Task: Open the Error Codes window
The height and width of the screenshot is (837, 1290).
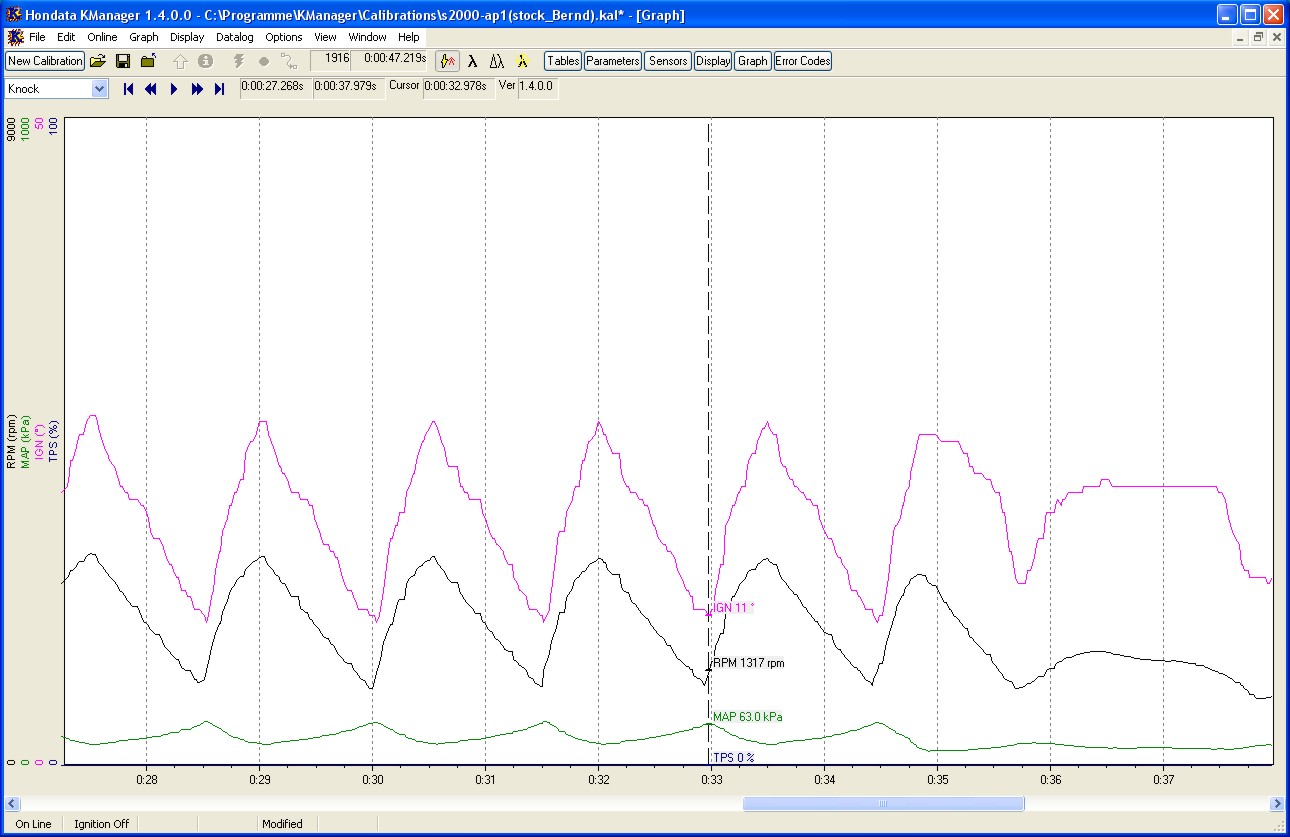Action: coord(802,61)
